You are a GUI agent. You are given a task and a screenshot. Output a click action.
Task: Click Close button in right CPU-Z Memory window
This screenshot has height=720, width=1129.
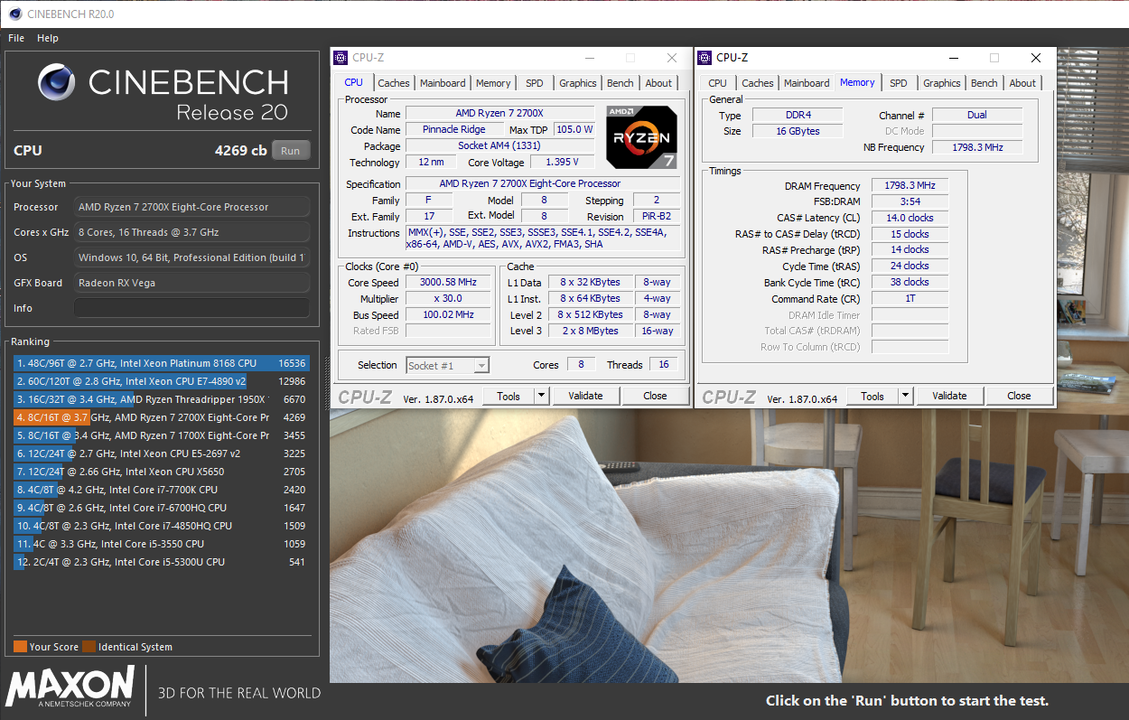coord(1019,396)
